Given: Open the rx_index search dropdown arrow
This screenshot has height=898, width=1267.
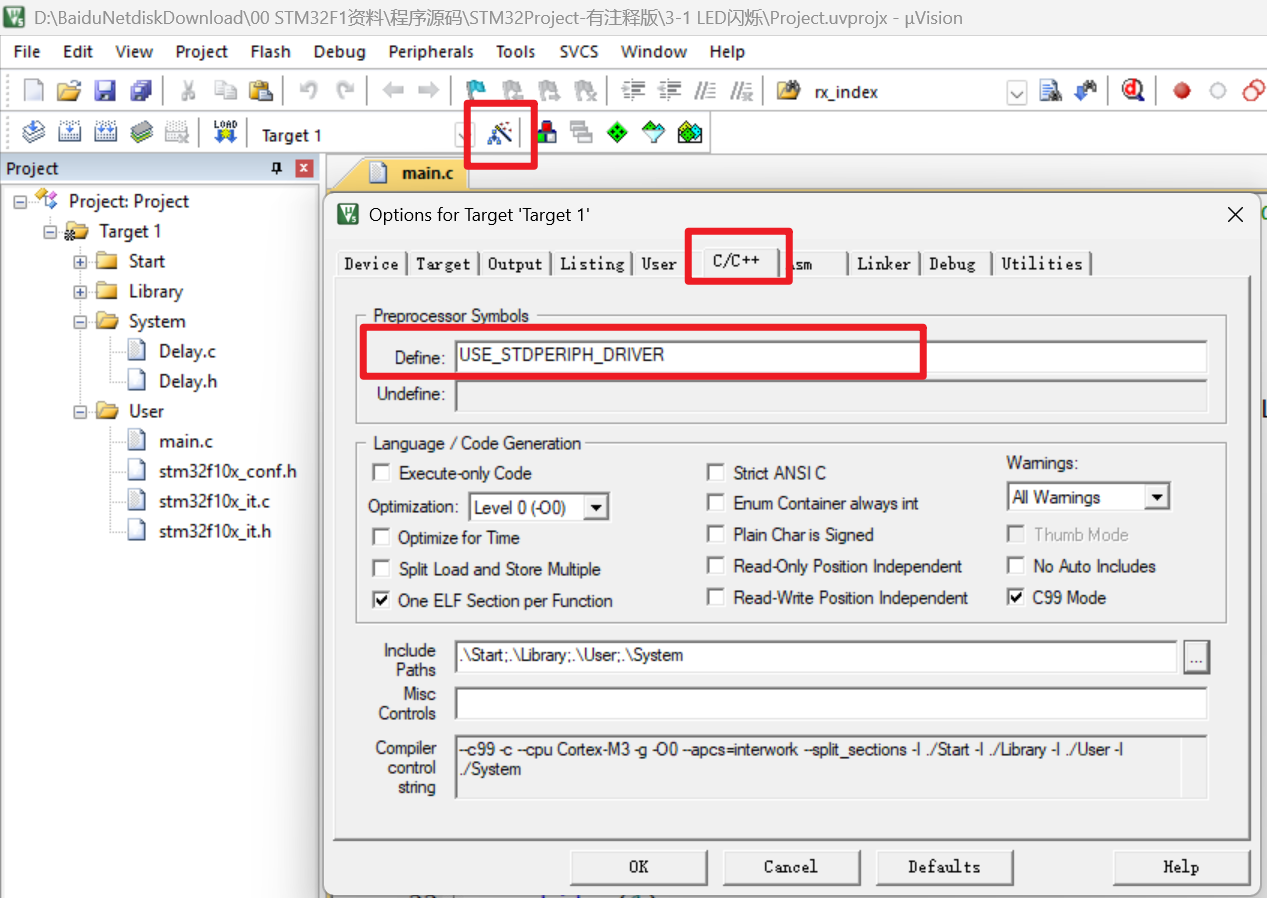Looking at the screenshot, I should pos(1017,93).
